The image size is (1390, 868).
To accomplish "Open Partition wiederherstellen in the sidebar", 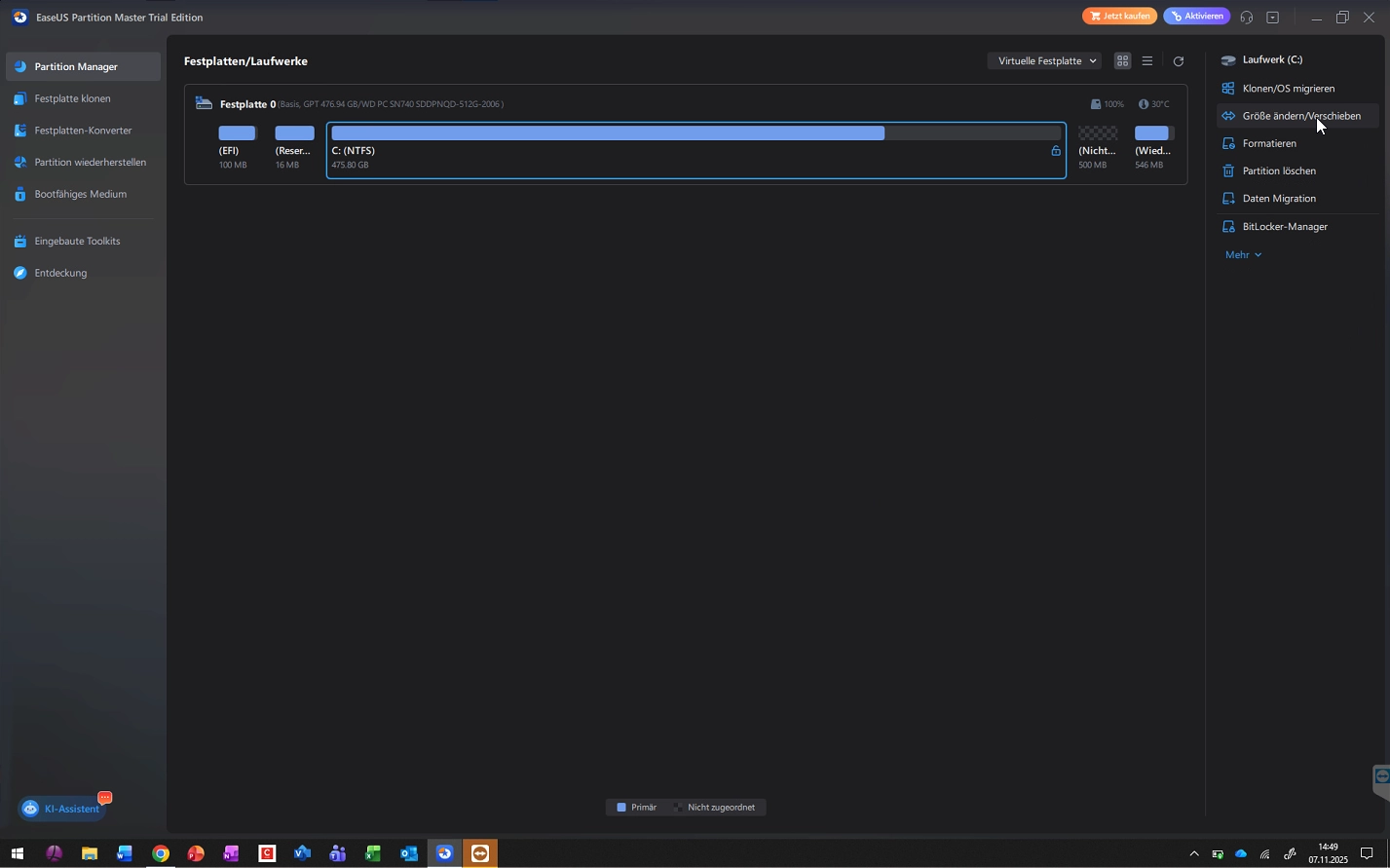I will coord(90,163).
